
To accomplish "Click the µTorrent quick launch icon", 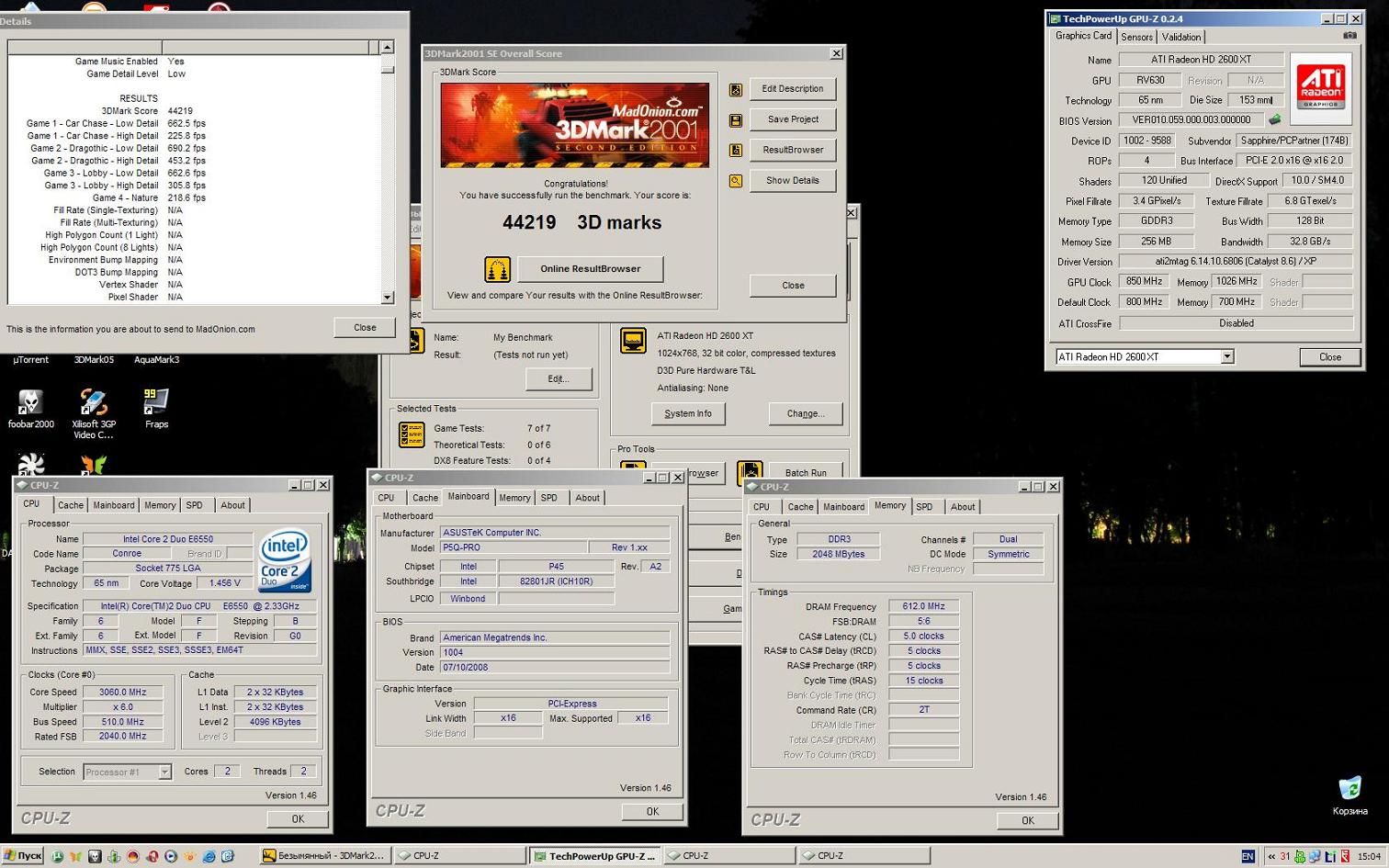I will (x=57, y=856).
